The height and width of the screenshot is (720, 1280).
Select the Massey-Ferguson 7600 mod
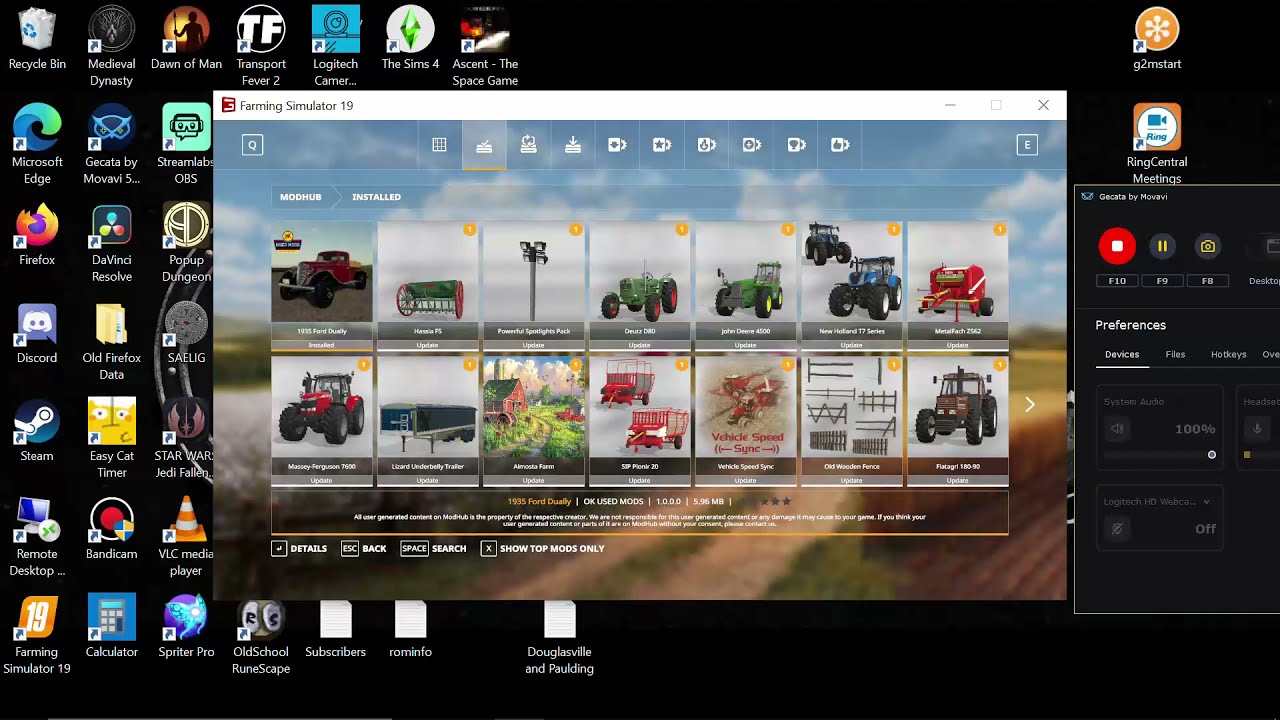[x=322, y=421]
